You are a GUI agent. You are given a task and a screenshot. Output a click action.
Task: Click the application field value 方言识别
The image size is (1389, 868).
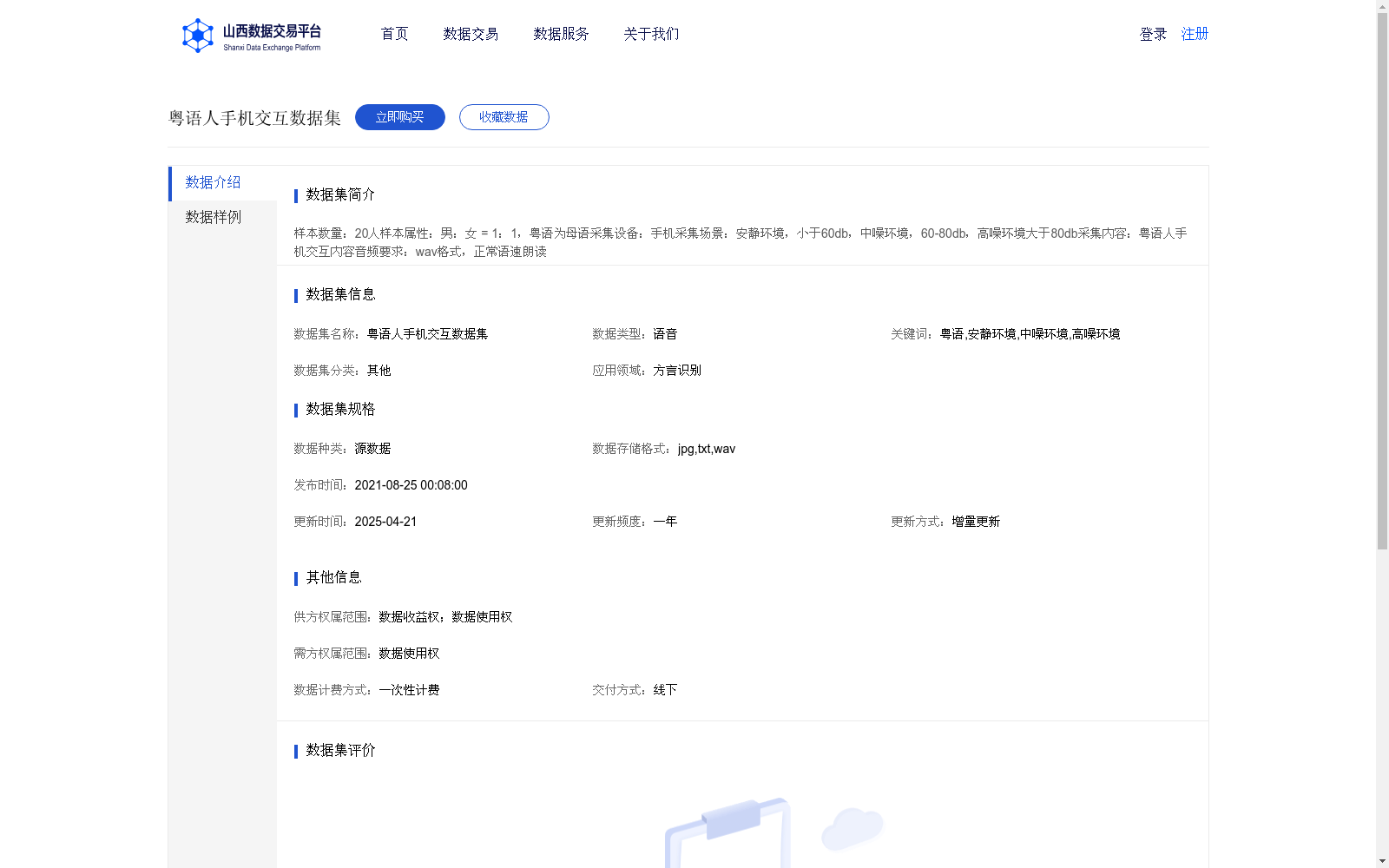pos(677,371)
